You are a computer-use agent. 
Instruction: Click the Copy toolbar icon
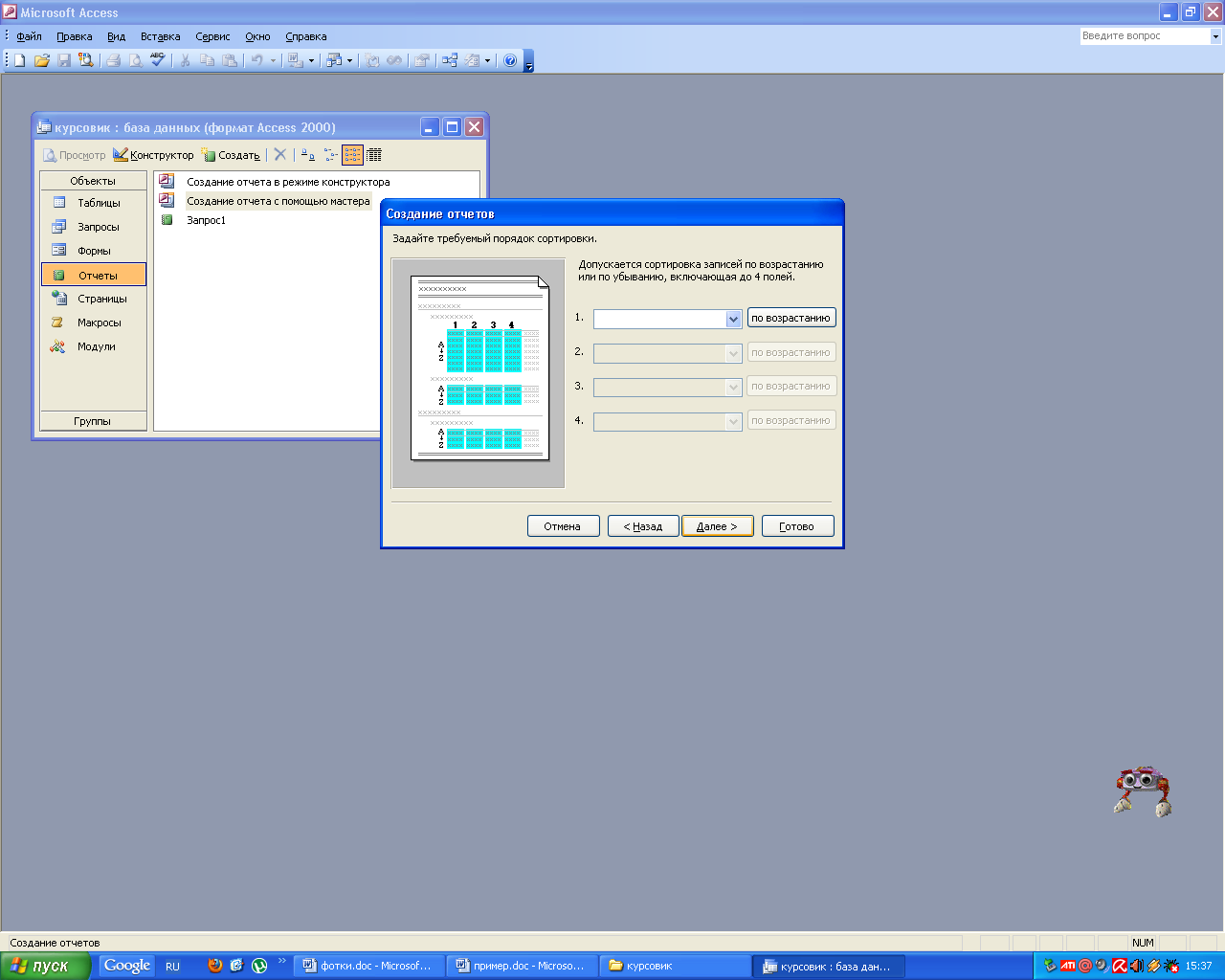(x=207, y=60)
